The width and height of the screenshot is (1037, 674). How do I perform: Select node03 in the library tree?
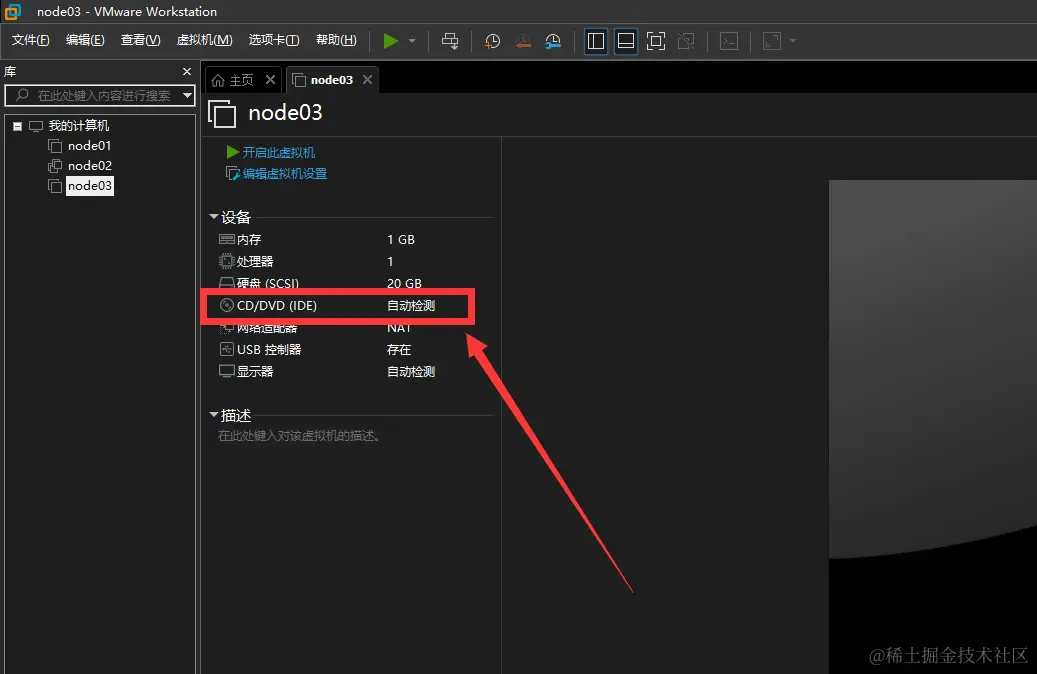tap(90, 185)
